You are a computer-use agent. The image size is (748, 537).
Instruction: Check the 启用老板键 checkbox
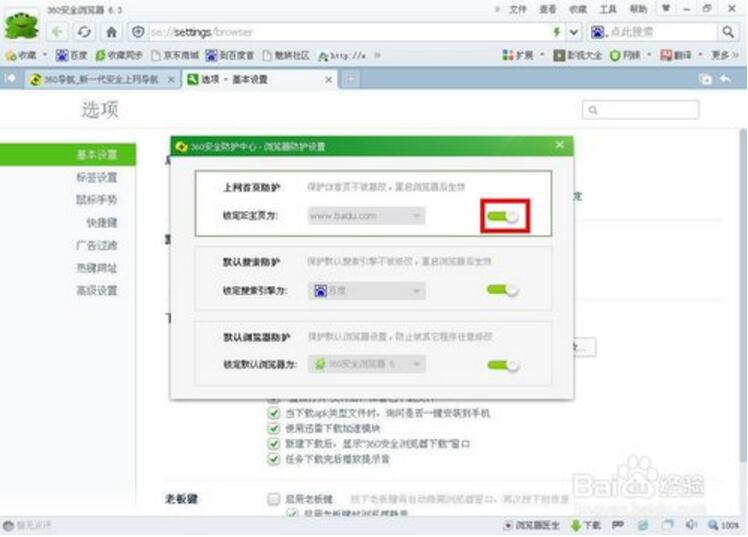[x=273, y=499]
